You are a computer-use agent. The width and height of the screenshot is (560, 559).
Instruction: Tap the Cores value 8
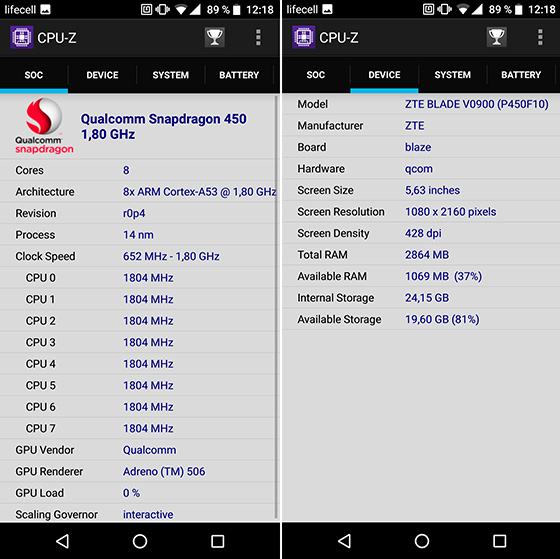126,170
